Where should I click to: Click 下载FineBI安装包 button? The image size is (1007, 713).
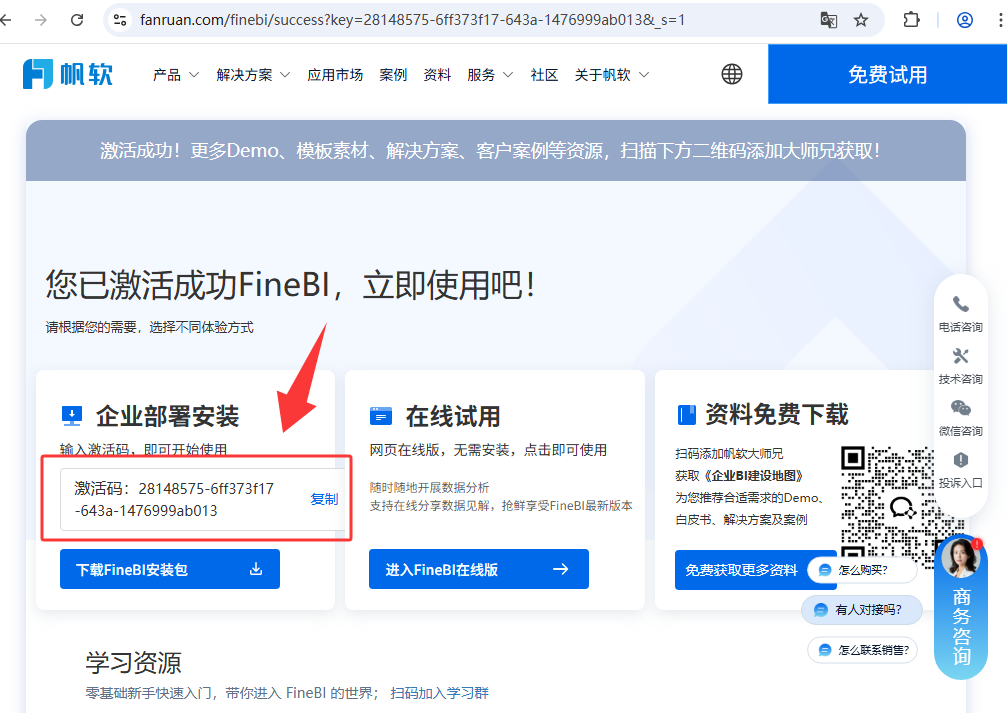tap(170, 569)
